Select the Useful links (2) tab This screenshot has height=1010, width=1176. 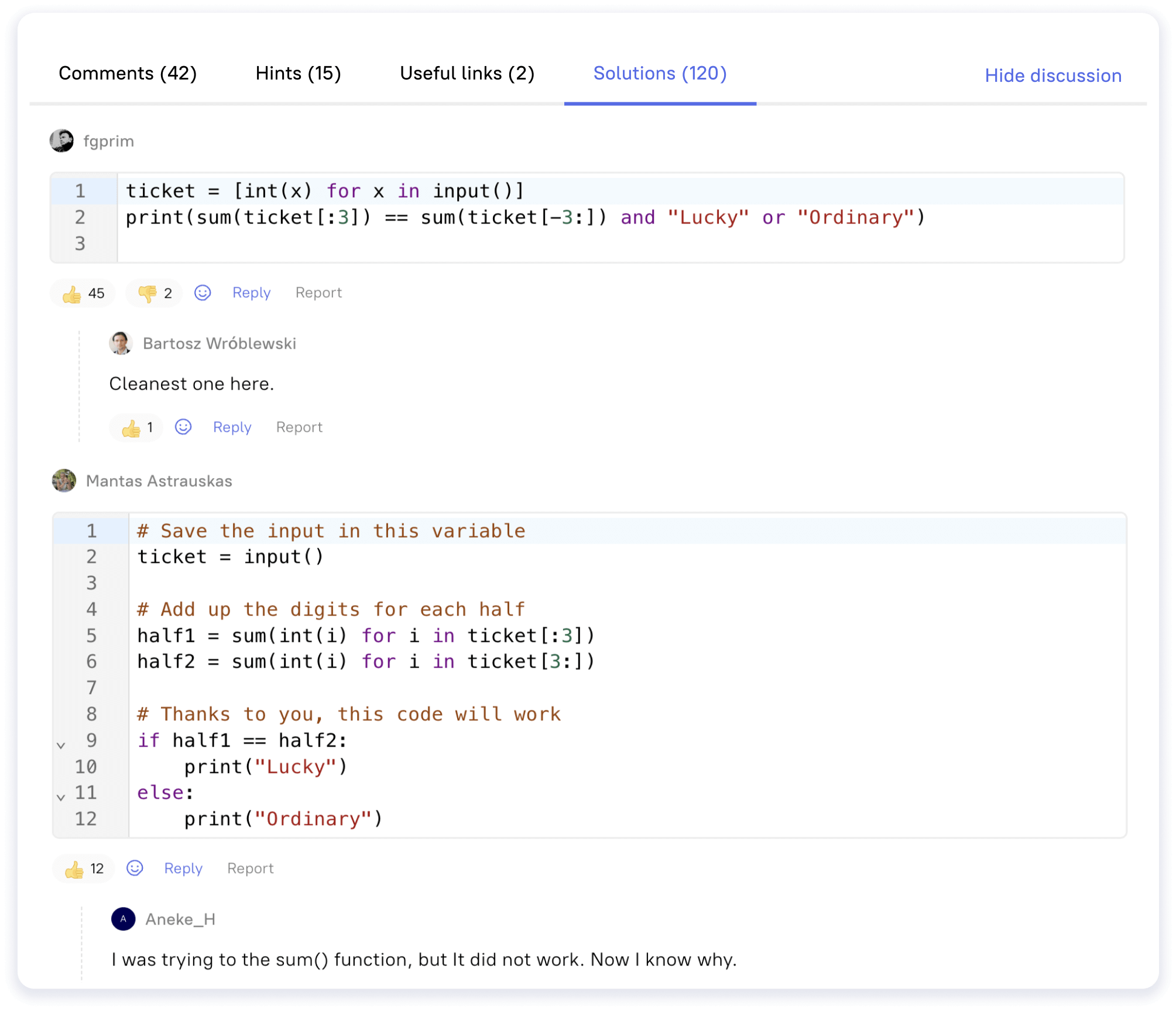coord(467,74)
